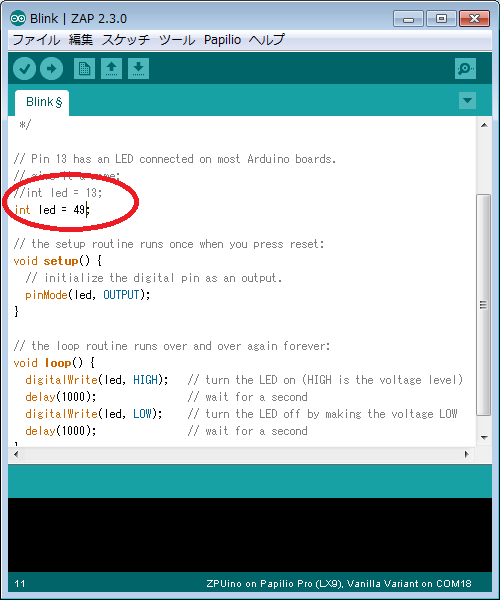Screen dimensions: 500x600
Task: Click the vertical scrollbar down arrow
Action: click(x=484, y=437)
